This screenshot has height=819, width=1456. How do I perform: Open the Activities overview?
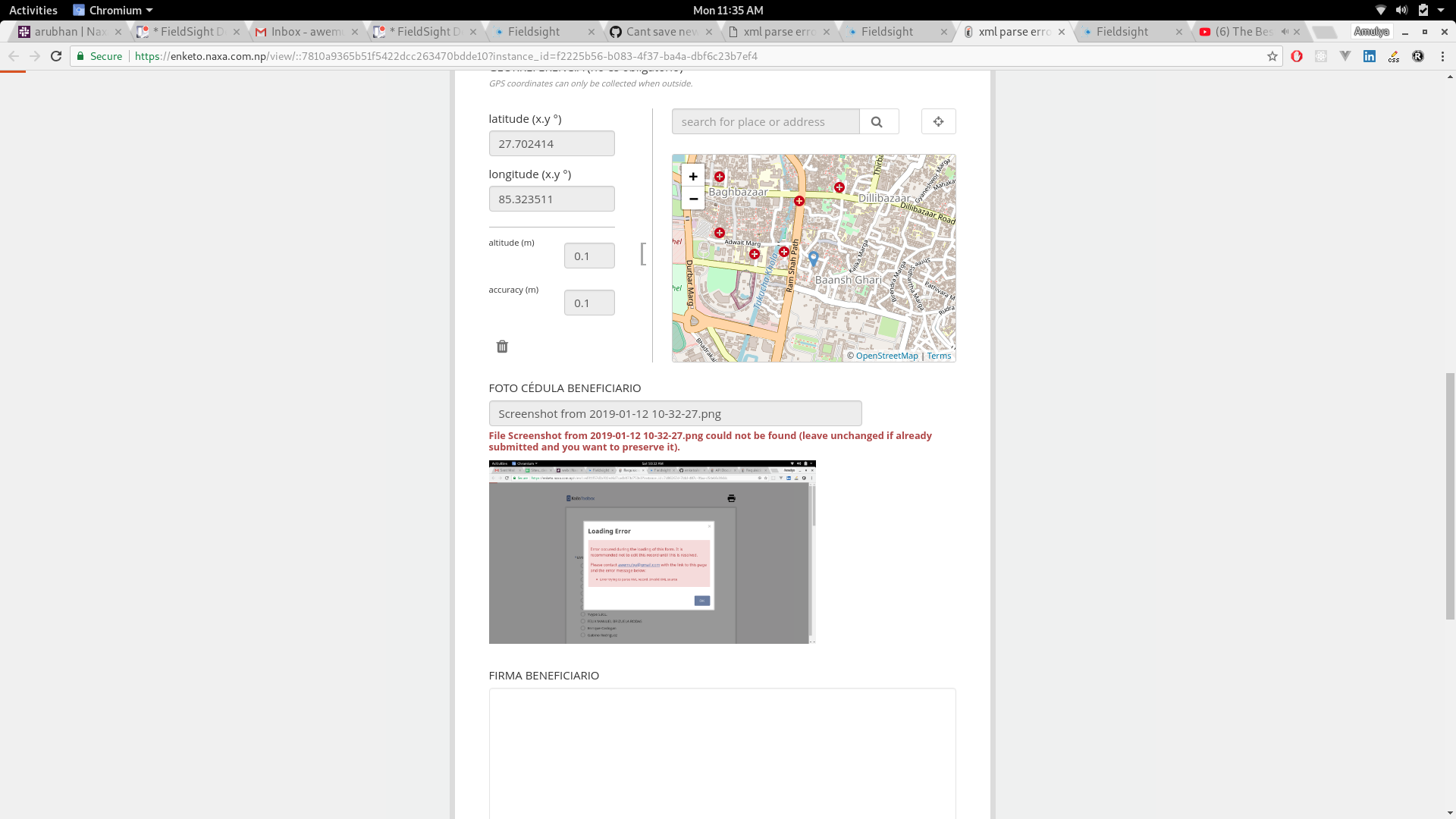click(33, 10)
